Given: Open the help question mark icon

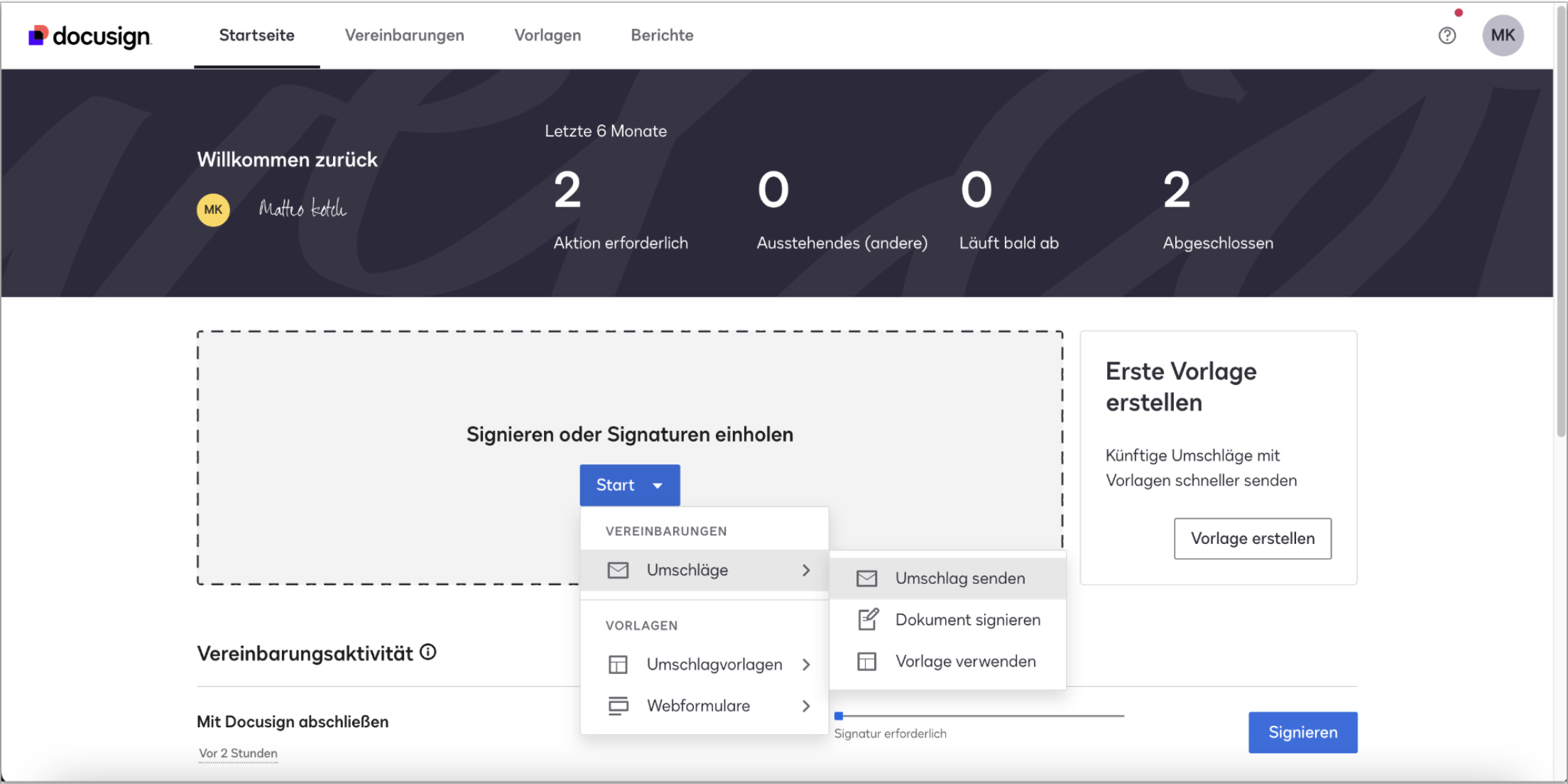Looking at the screenshot, I should (1447, 36).
